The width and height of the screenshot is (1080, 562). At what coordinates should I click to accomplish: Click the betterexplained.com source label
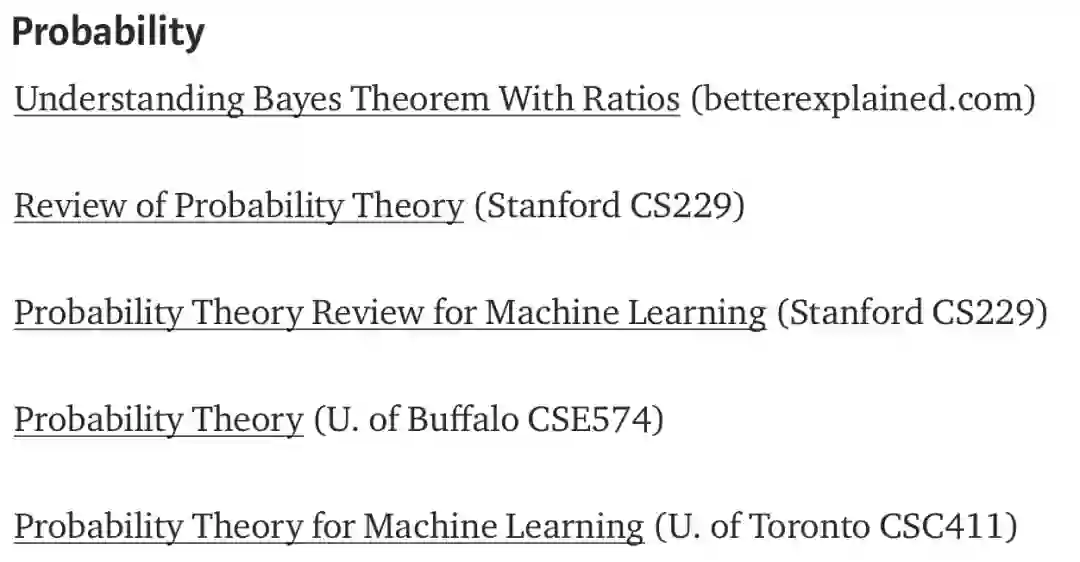click(863, 99)
